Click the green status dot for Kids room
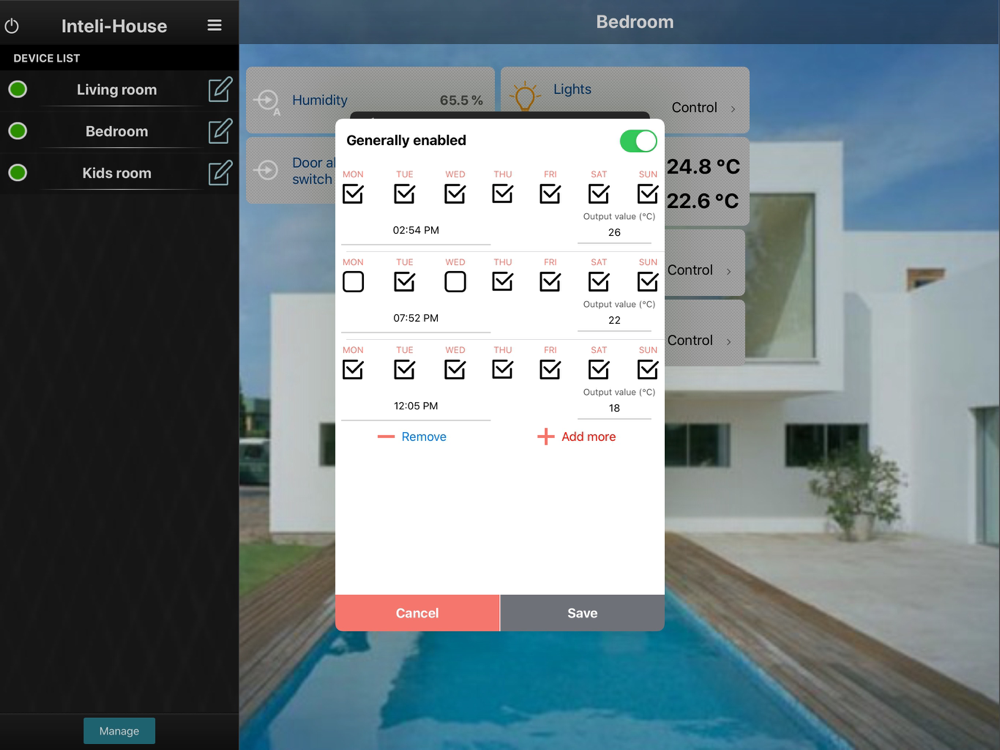 point(18,173)
